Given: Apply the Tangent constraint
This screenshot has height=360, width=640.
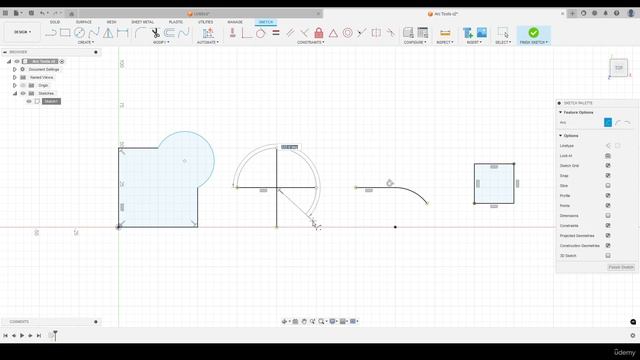Looking at the screenshot, I should 260,33.
